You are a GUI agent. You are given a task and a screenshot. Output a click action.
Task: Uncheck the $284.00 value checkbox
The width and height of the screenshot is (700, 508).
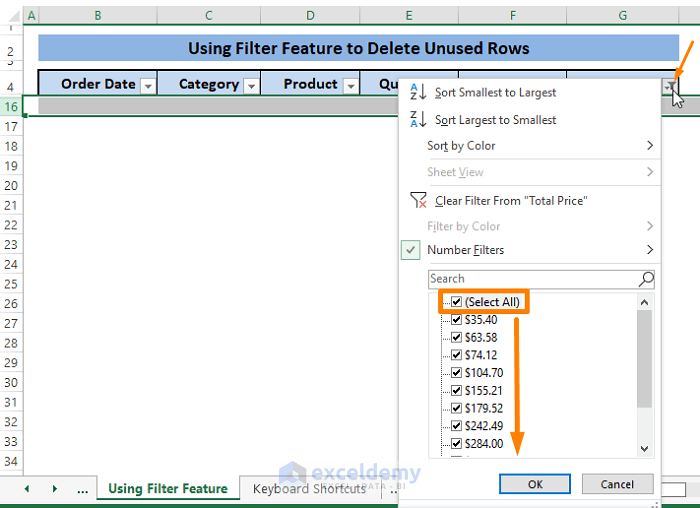[x=456, y=443]
